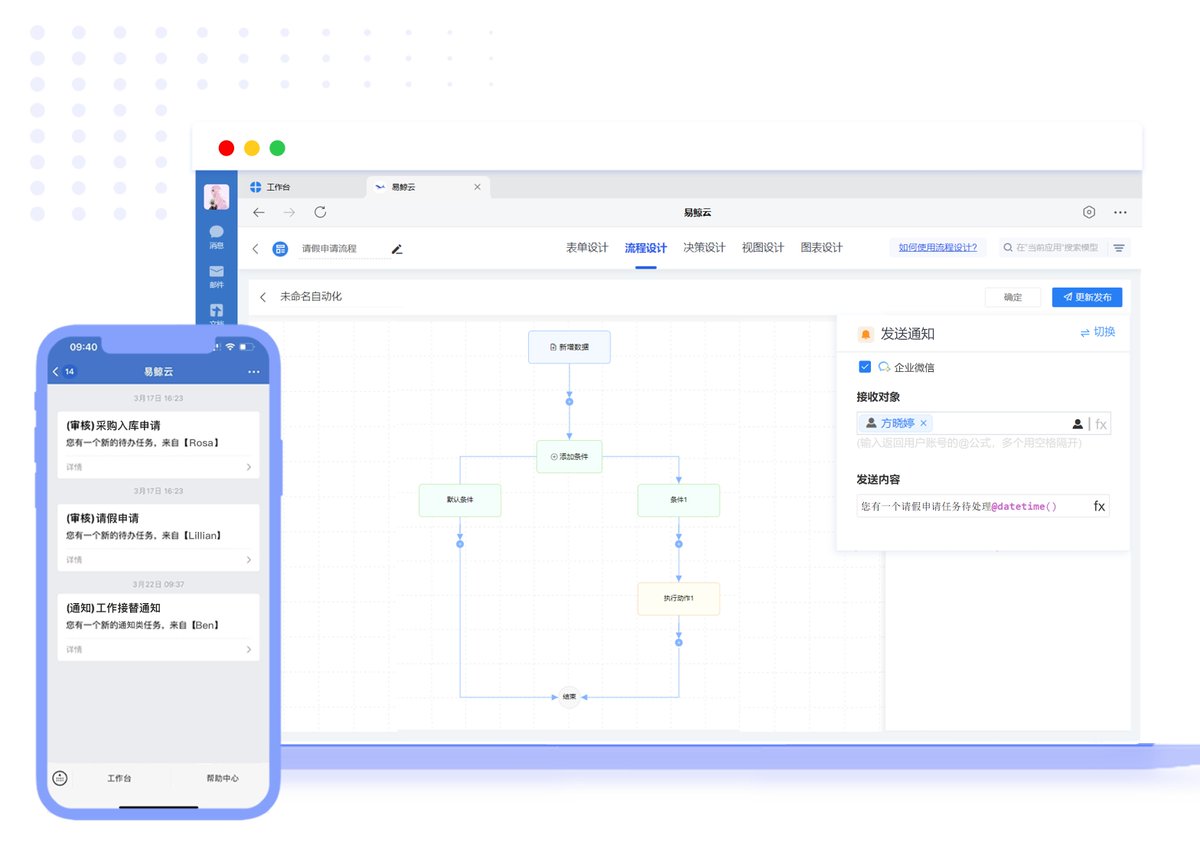The image size is (1200, 848).
Task: Switch to the 图表设计 tab
Action: 822,248
